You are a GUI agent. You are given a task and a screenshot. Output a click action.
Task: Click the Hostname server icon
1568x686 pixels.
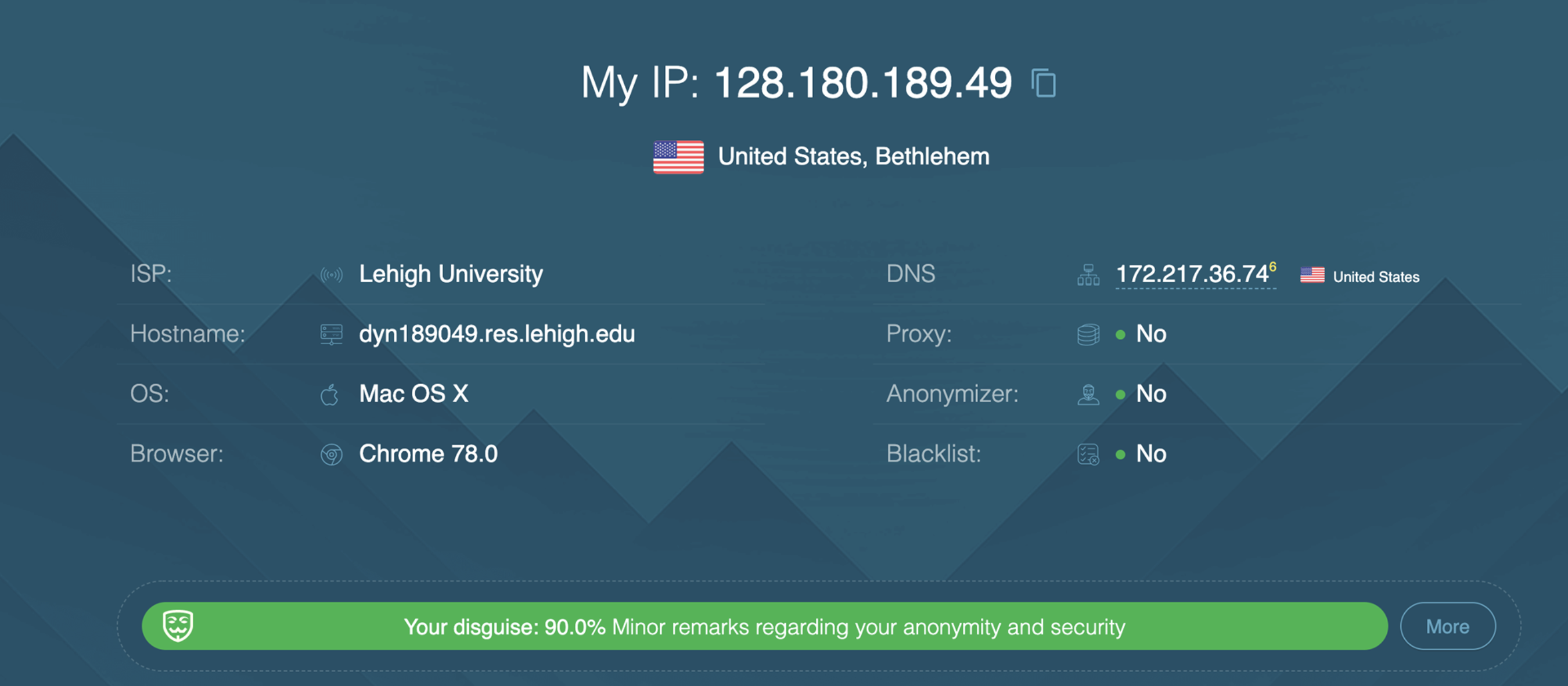pos(331,334)
